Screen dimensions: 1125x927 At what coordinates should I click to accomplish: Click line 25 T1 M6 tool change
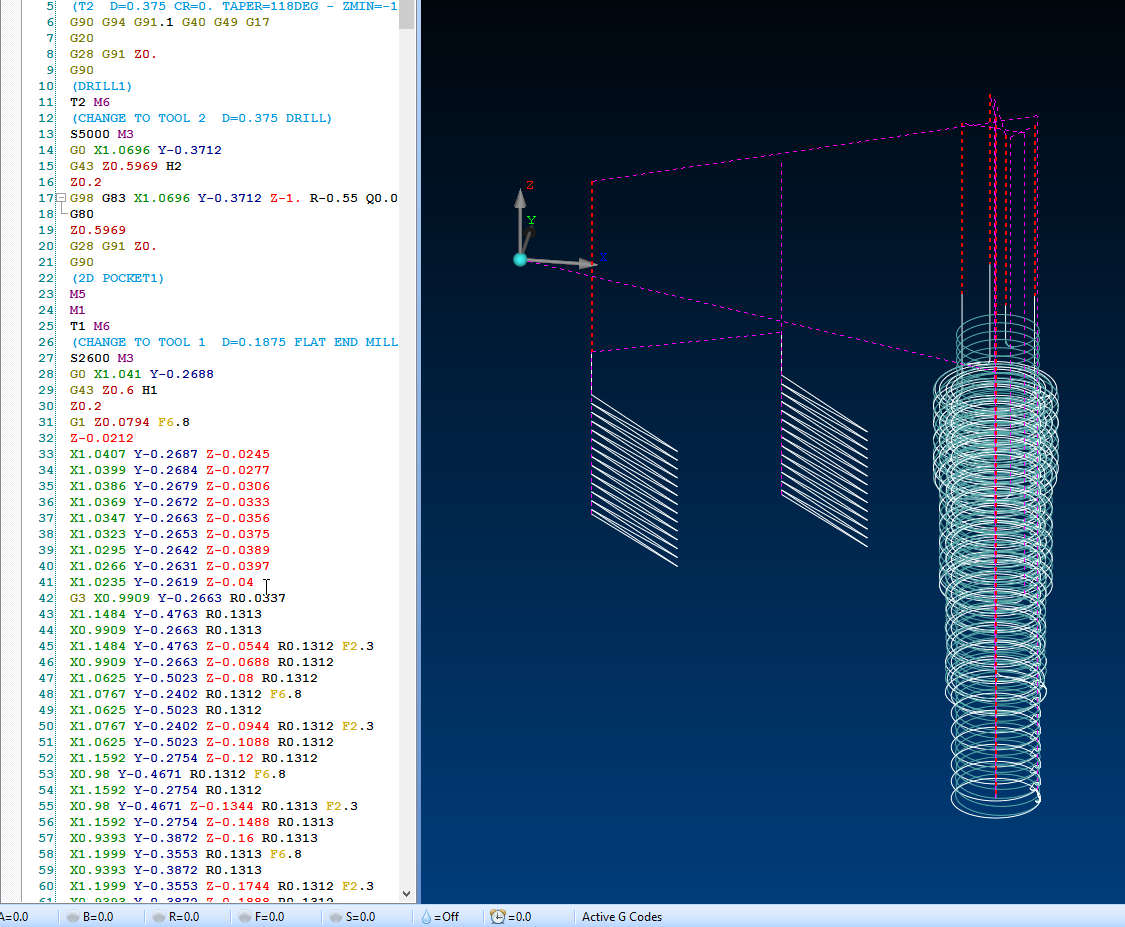[x=90, y=326]
